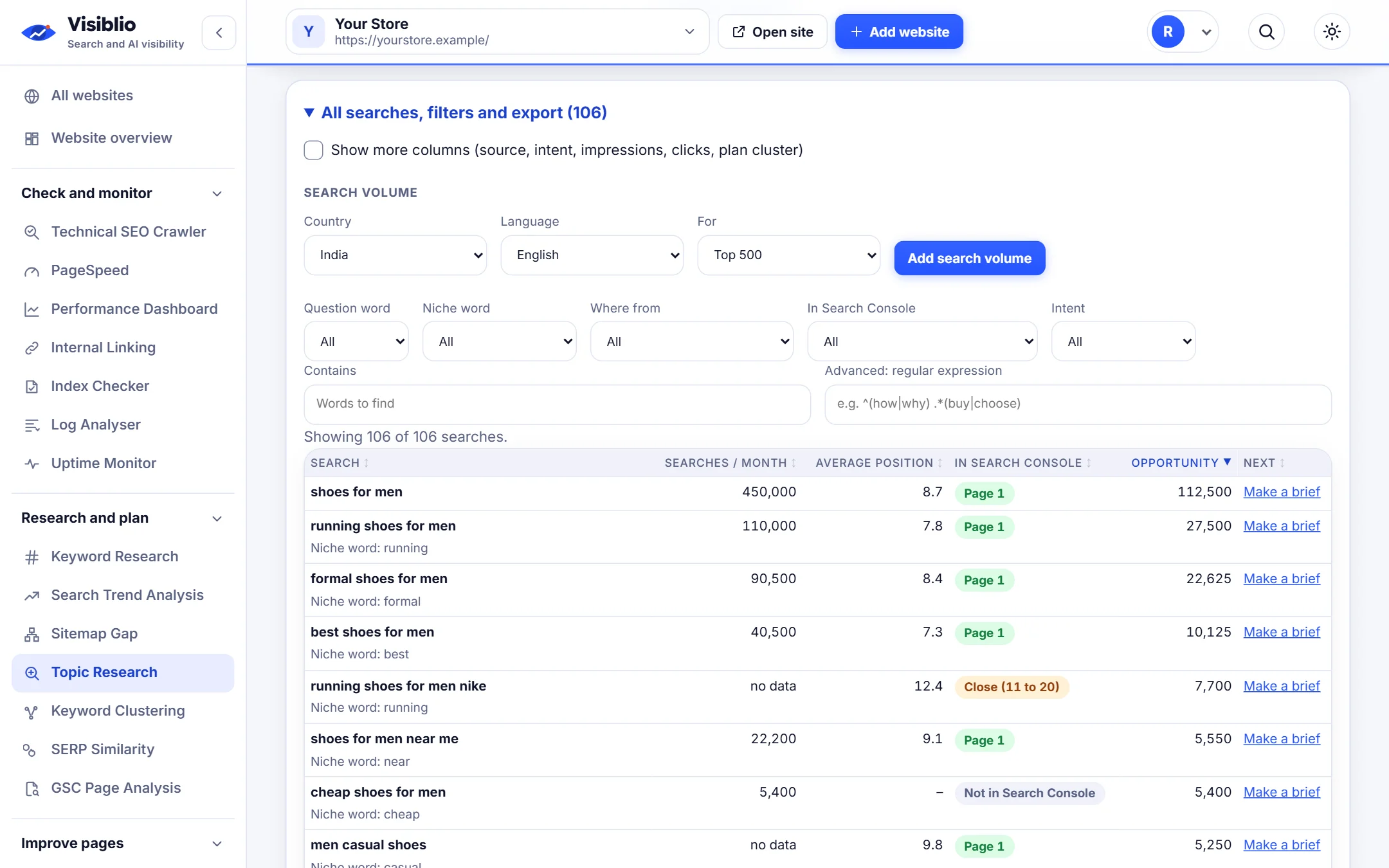Screen dimensions: 1389x868
Task: Toggle light/dark theme sun icon
Action: pos(1332,32)
